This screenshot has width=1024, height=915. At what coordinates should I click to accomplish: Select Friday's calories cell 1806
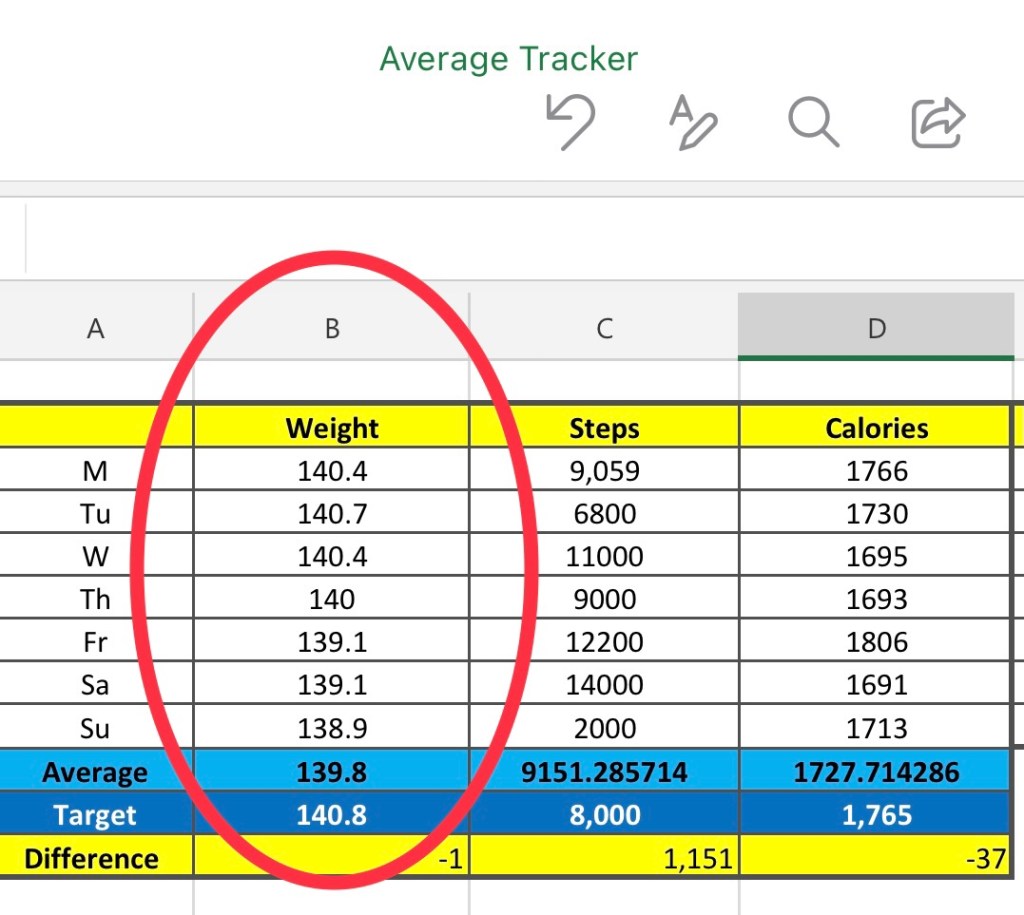click(x=876, y=642)
